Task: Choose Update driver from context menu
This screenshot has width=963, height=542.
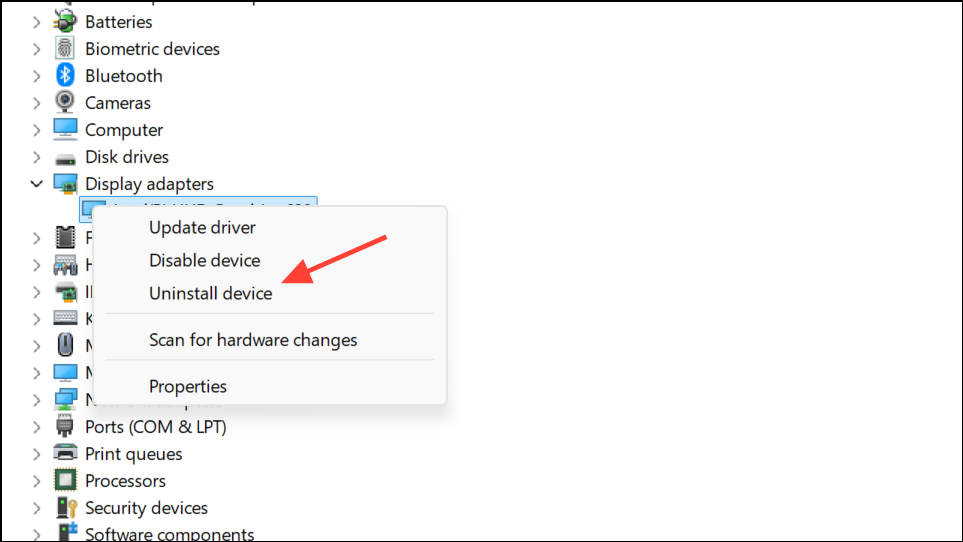Action: tap(202, 228)
